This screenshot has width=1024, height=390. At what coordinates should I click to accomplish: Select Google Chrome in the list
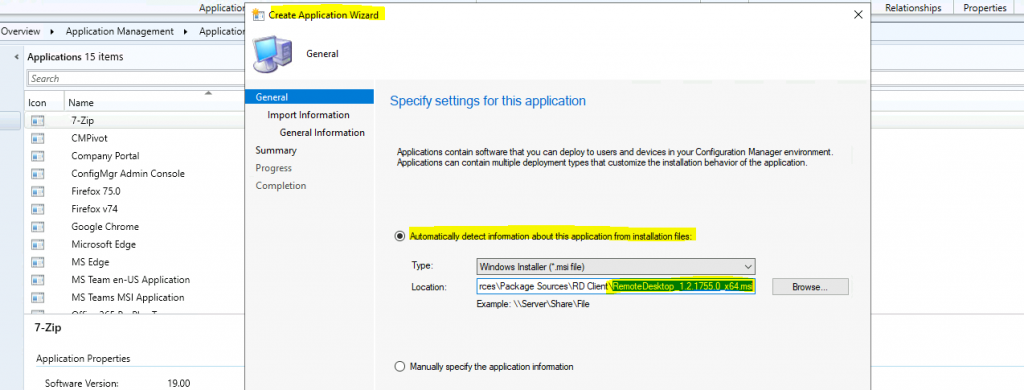pos(105,227)
